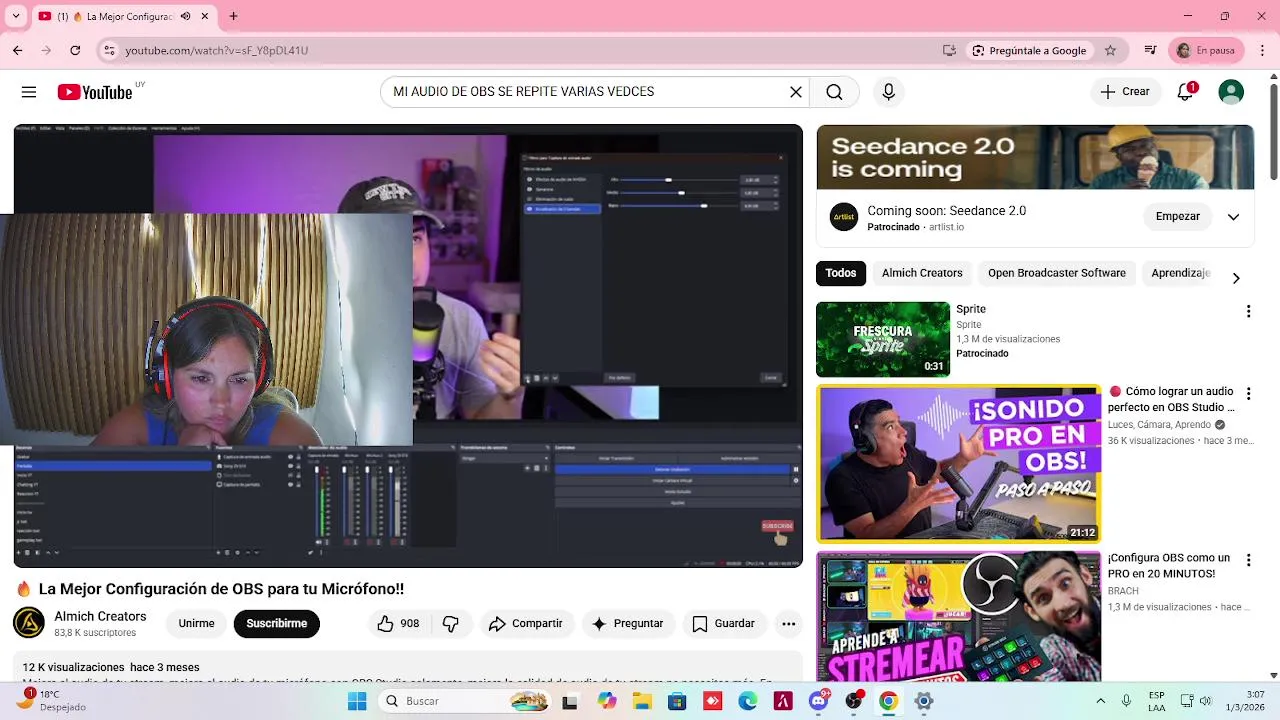This screenshot has width=1280, height=720.
Task: View site information icon in the address bar
Action: pyautogui.click(x=110, y=50)
